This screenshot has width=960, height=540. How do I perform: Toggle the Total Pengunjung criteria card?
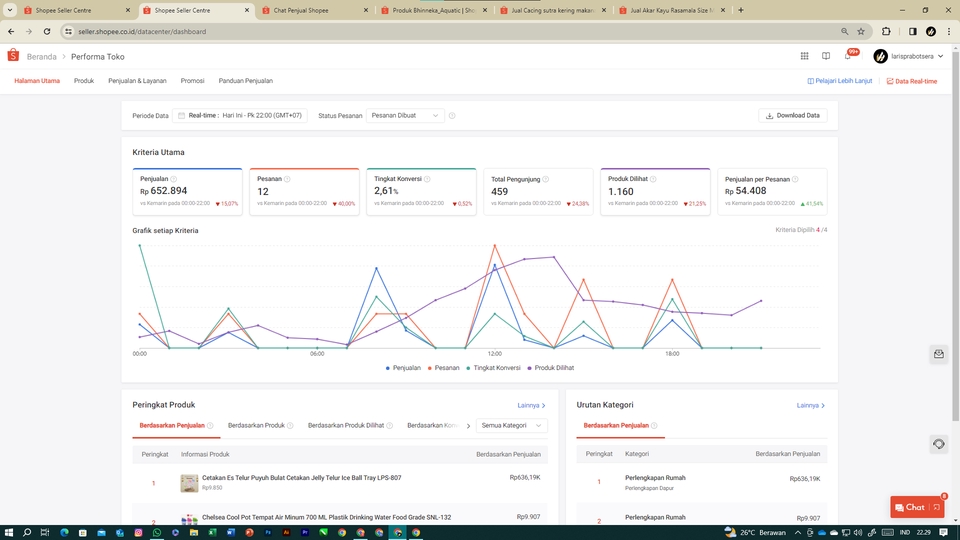(x=538, y=192)
